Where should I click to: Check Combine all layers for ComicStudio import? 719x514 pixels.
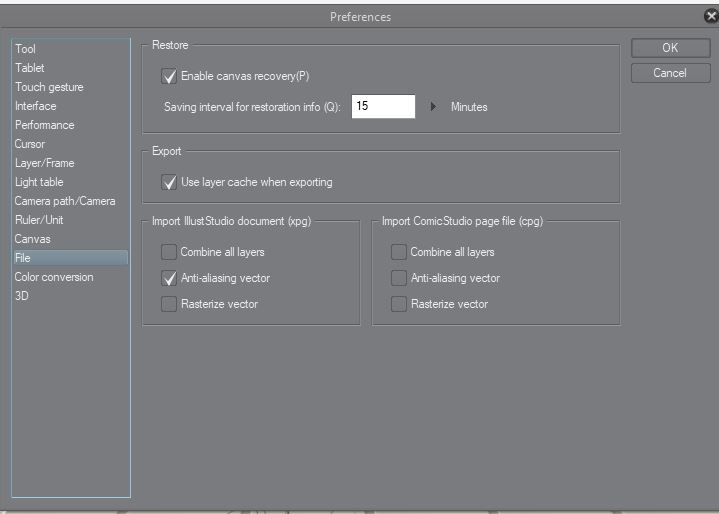399,252
